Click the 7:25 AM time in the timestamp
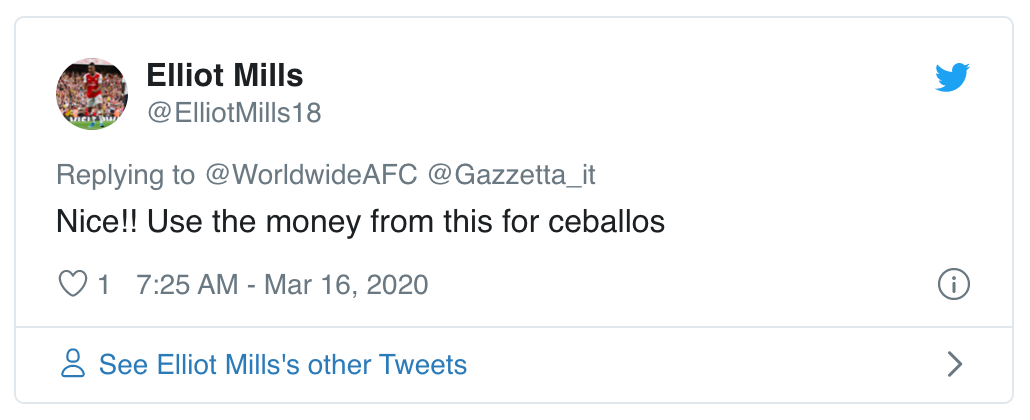1030x420 pixels. tap(187, 285)
